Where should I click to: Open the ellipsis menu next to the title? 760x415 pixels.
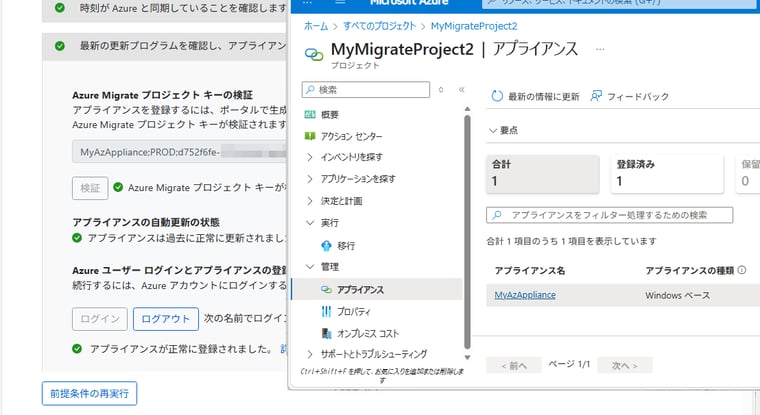(x=600, y=49)
